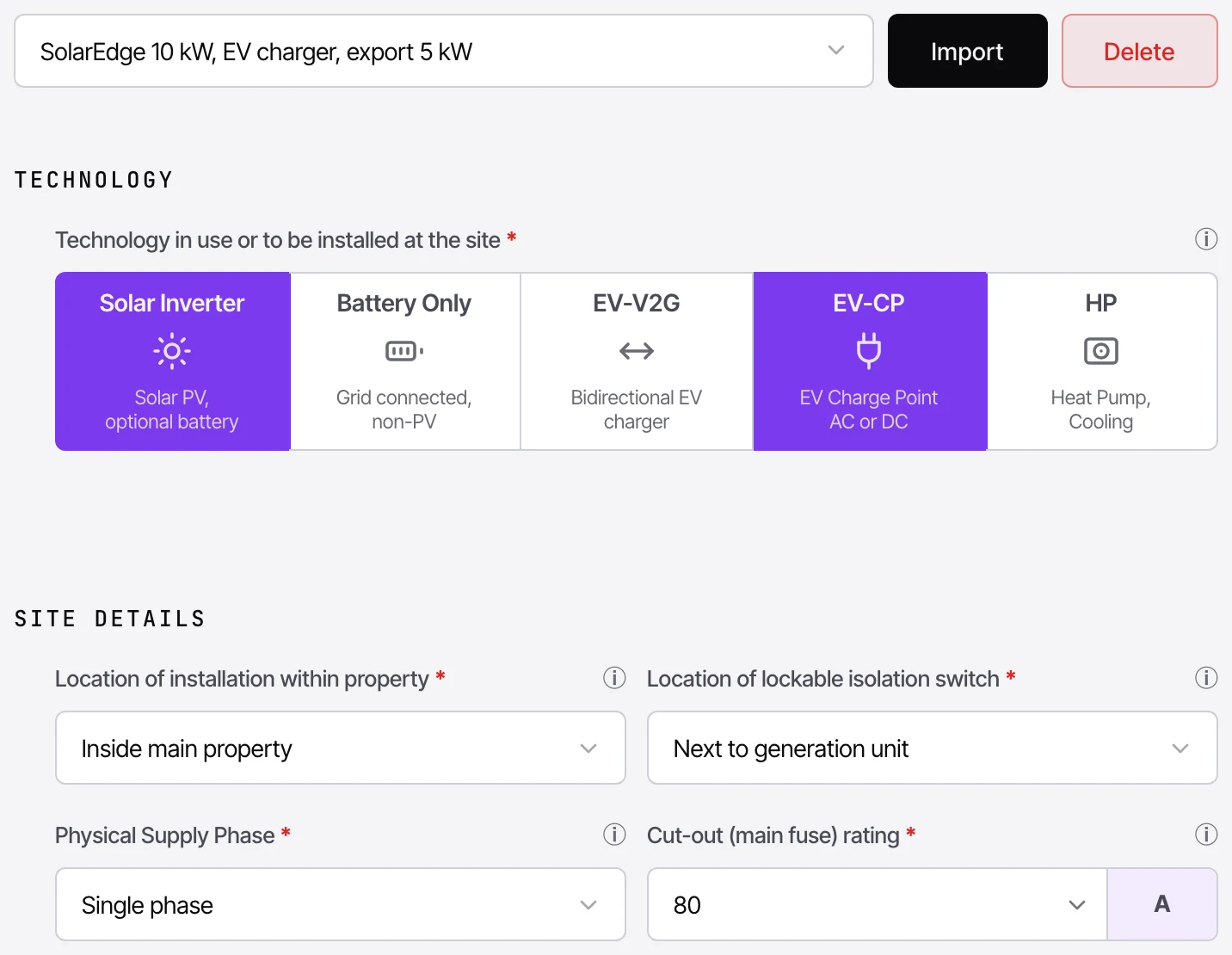The image size is (1232, 955).
Task: Open the Next to generation unit dropdown
Action: (x=933, y=748)
